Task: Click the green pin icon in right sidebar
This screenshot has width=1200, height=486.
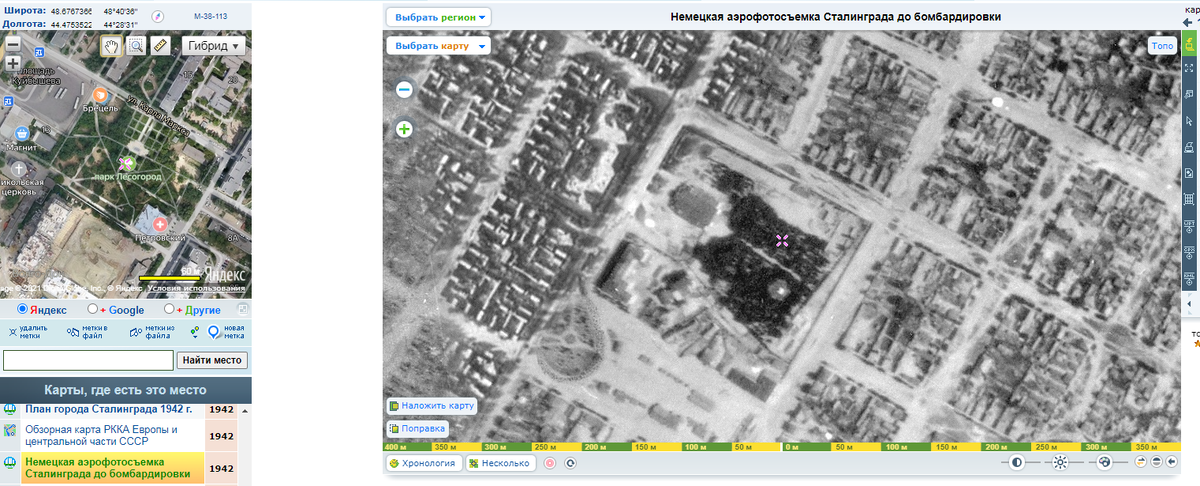Action: tap(1190, 42)
